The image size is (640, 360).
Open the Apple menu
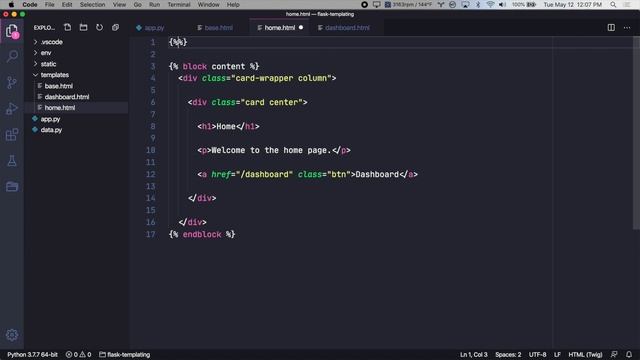point(11,5)
